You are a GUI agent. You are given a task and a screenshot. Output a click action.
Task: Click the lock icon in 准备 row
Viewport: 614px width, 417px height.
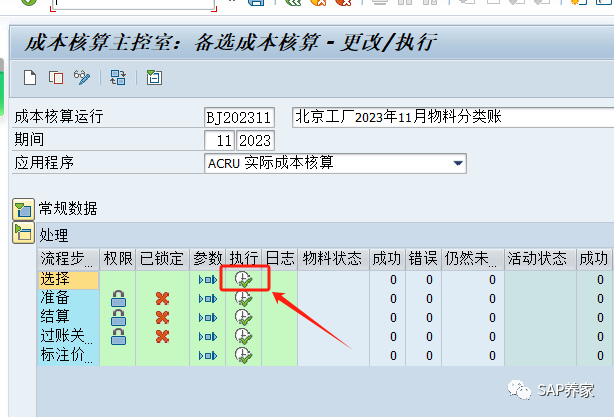pos(118,299)
